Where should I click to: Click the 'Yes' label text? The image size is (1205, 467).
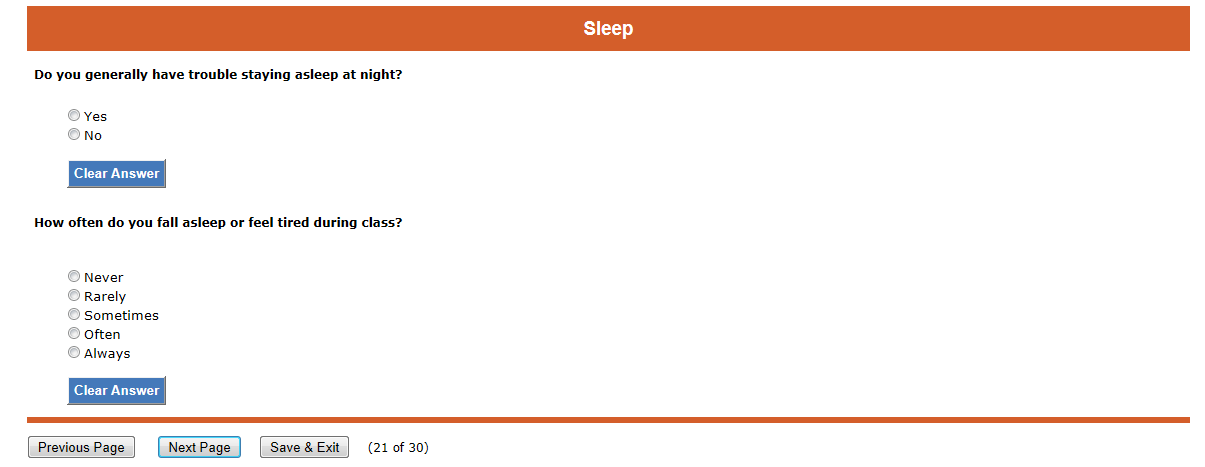tap(95, 117)
